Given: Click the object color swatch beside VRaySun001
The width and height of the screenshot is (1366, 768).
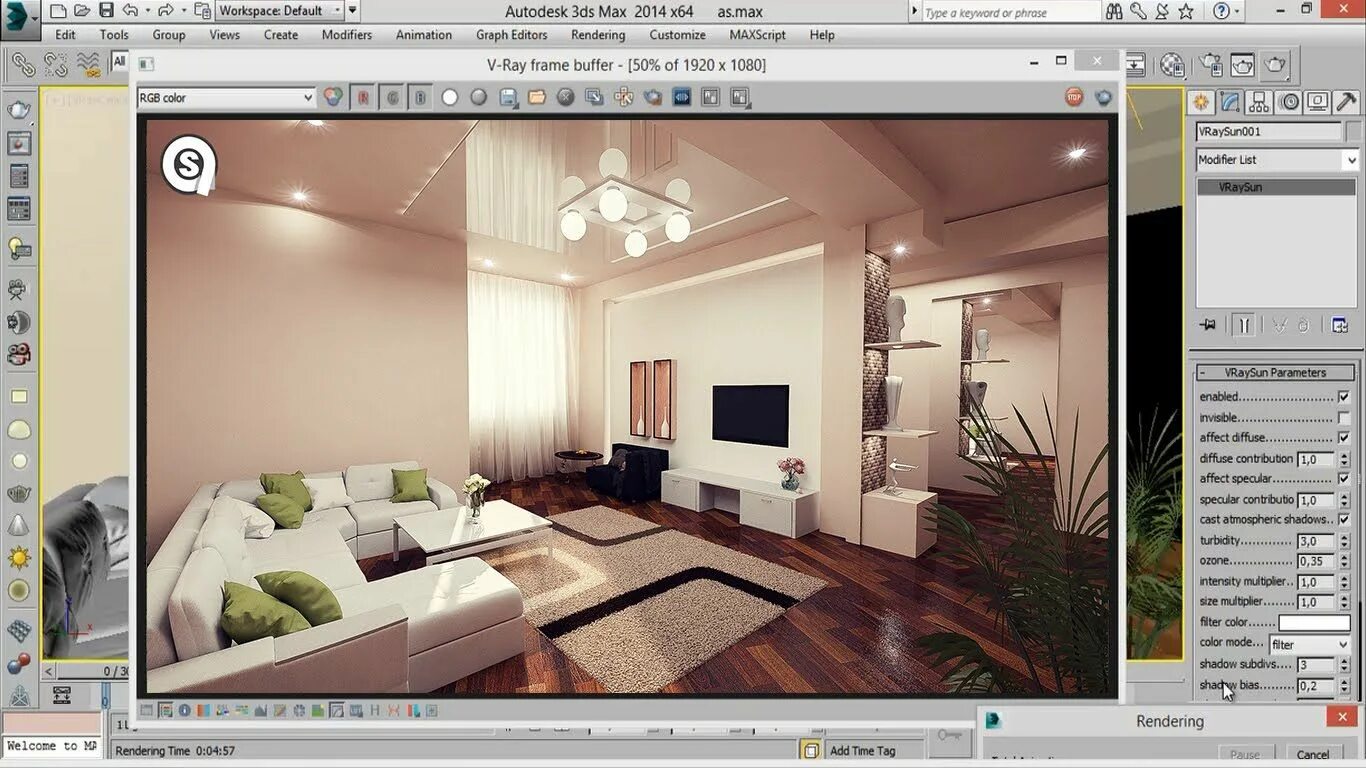Looking at the screenshot, I should [x=1353, y=132].
